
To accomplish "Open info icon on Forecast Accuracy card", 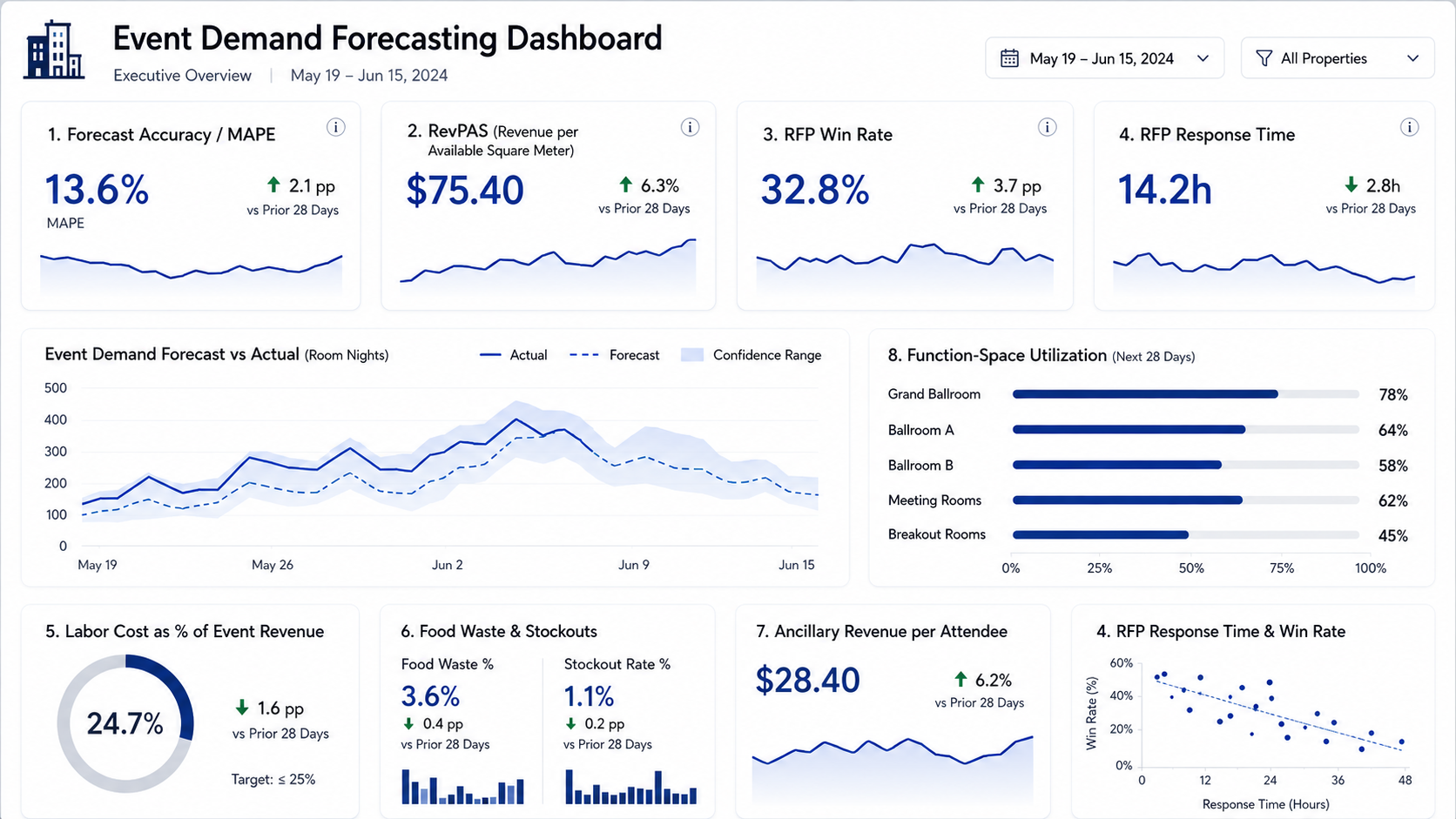I will point(335,127).
